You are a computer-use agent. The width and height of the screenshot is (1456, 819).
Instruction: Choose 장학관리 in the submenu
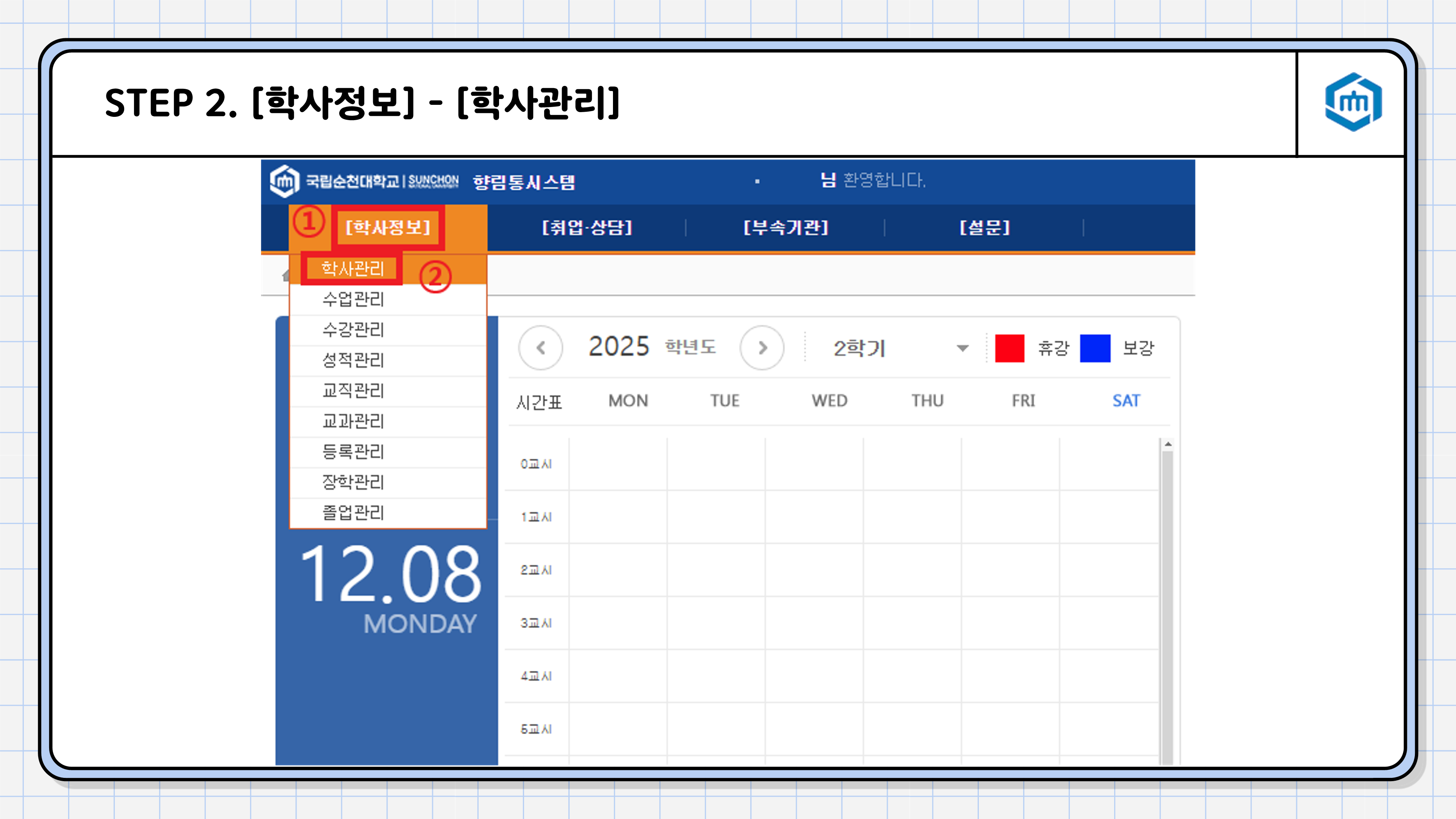click(x=353, y=482)
